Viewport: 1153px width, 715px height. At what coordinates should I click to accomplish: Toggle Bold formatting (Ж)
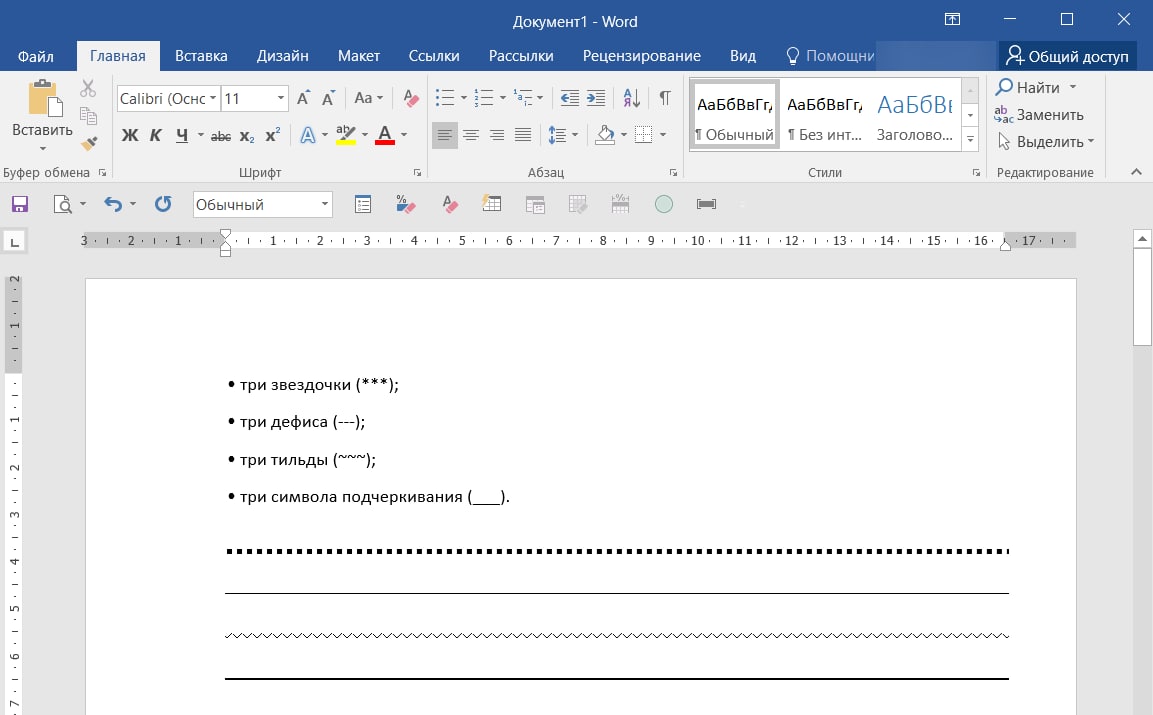[x=129, y=135]
